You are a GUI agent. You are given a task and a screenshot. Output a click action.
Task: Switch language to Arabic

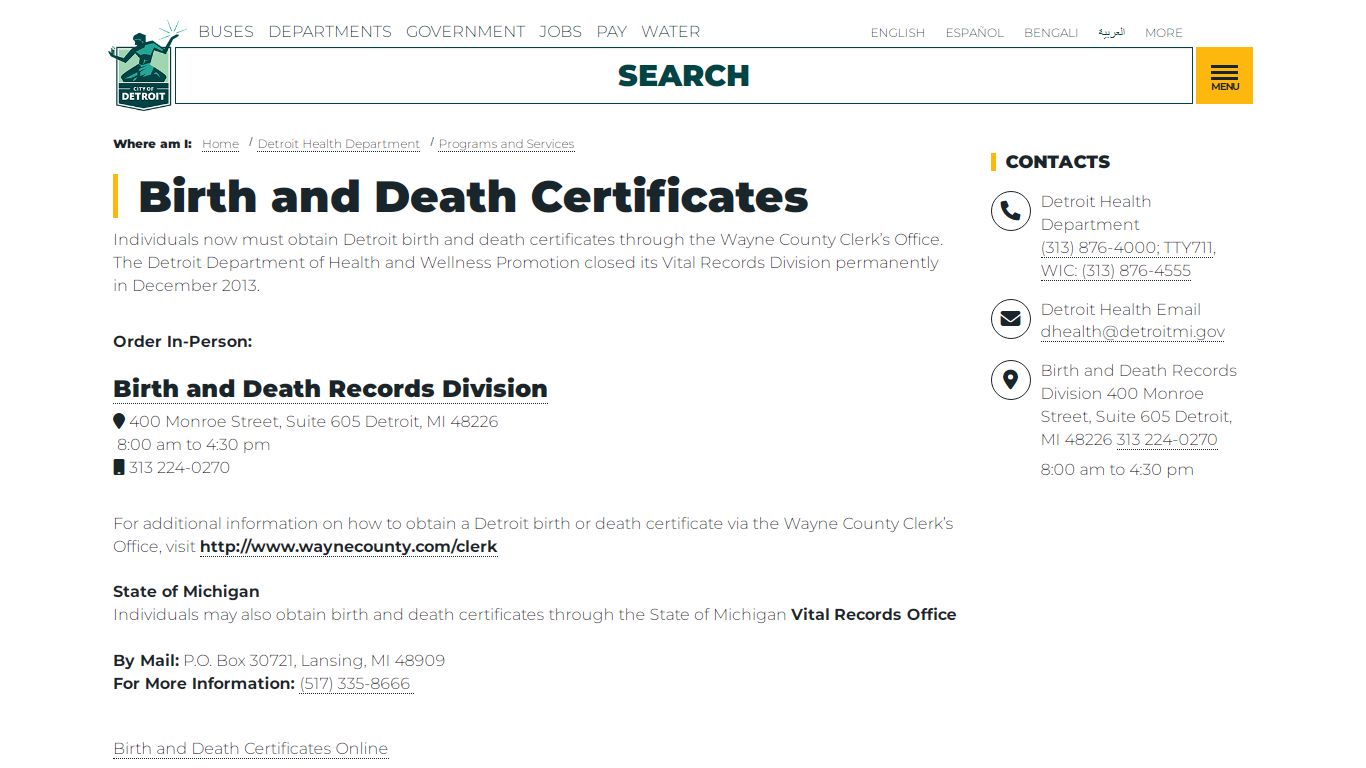[1111, 33]
